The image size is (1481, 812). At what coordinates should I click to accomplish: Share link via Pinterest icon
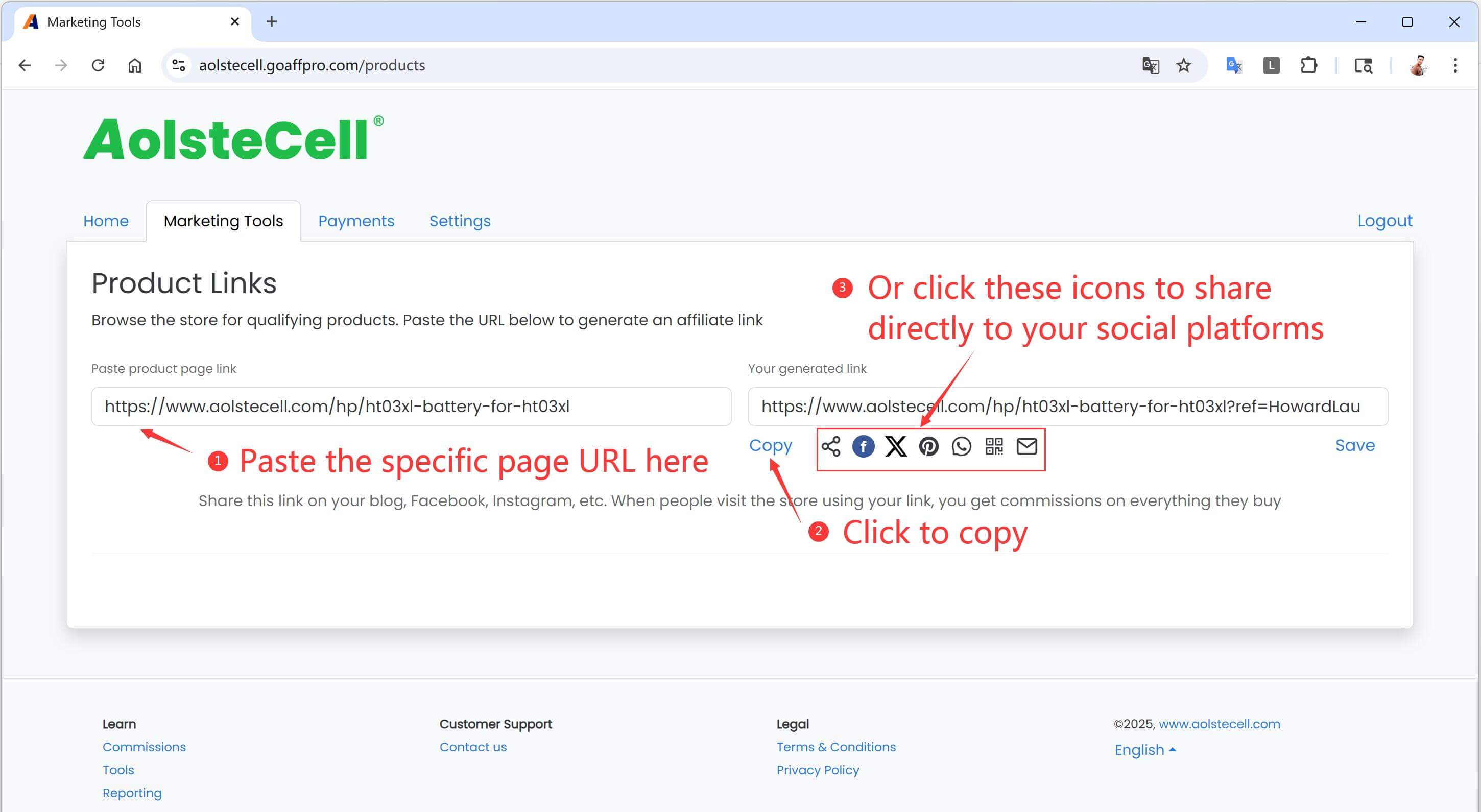(928, 446)
